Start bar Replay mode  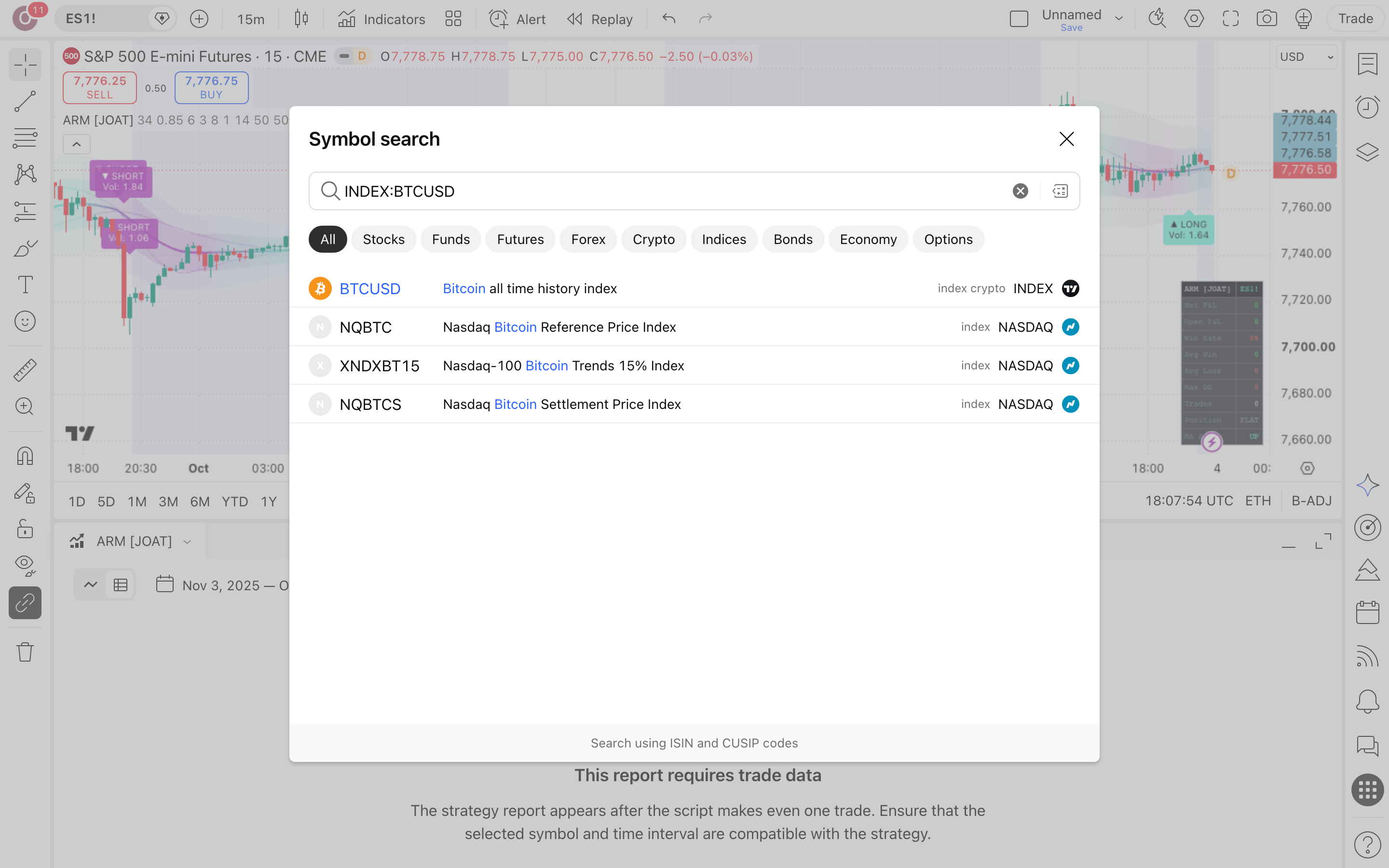[600, 19]
